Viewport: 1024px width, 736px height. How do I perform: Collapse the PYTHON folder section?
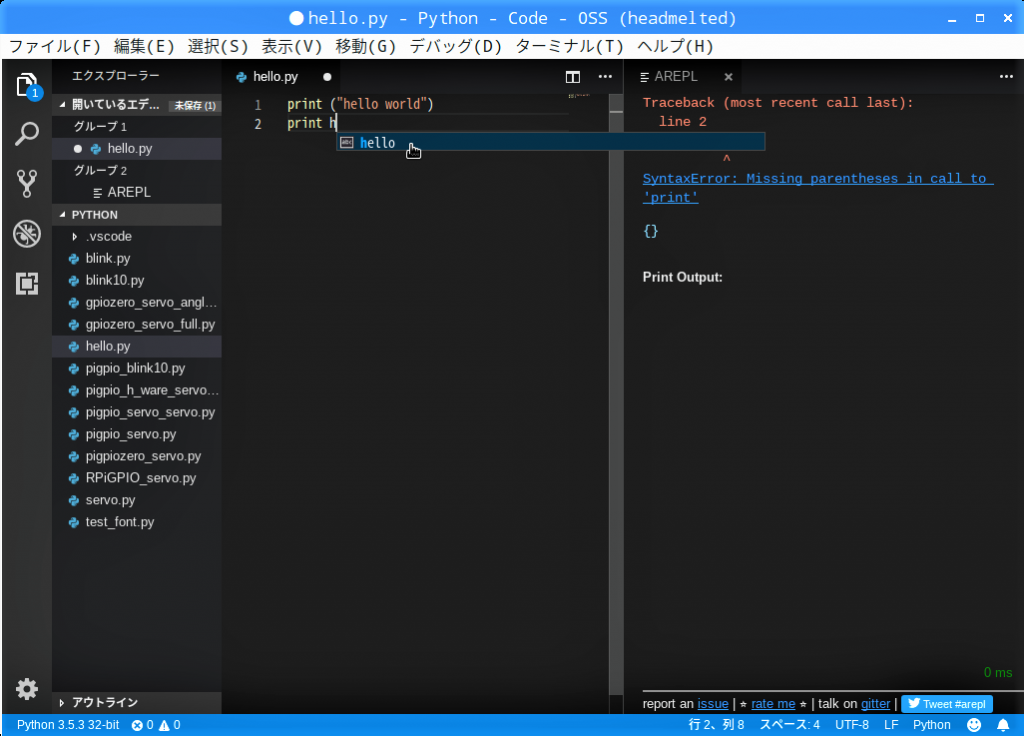(63, 215)
